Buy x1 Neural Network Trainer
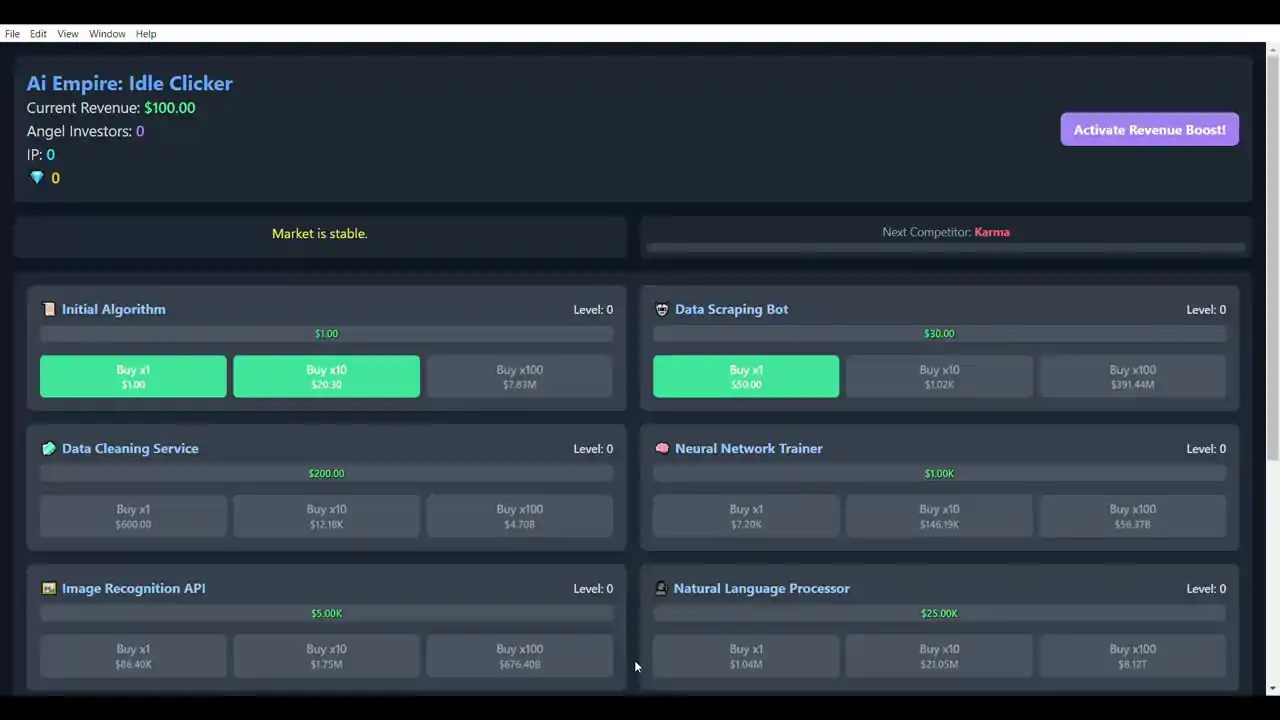Screen dimensions: 1280x720 click(x=746, y=516)
